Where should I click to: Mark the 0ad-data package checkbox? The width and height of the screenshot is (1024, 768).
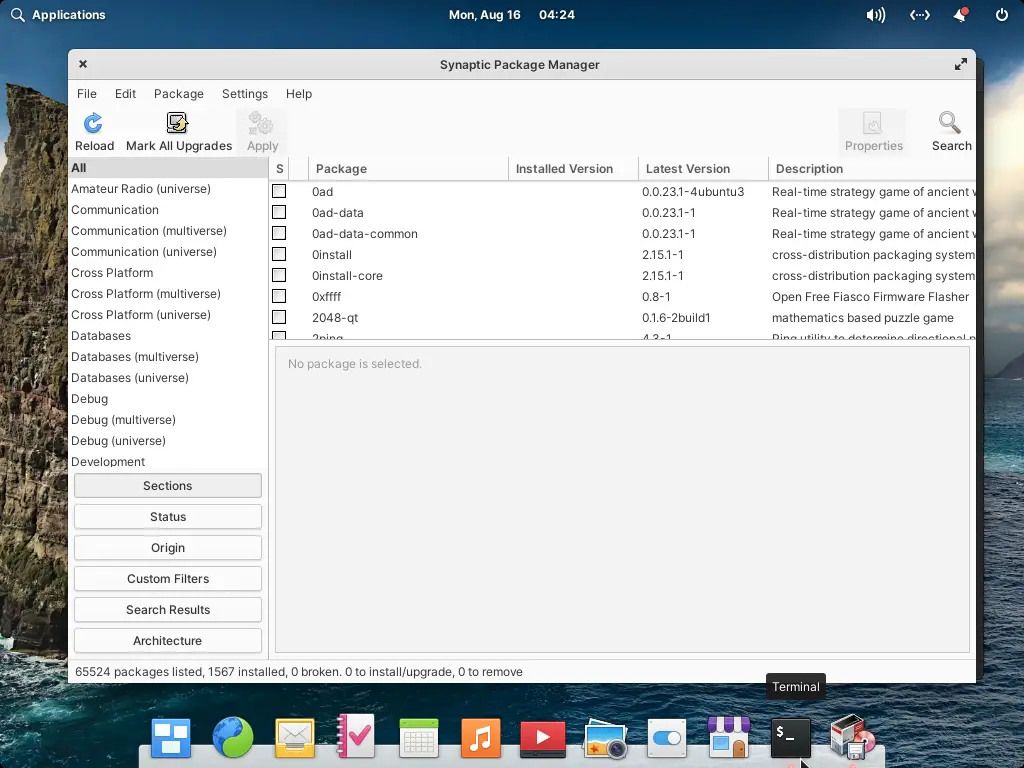pyautogui.click(x=279, y=212)
